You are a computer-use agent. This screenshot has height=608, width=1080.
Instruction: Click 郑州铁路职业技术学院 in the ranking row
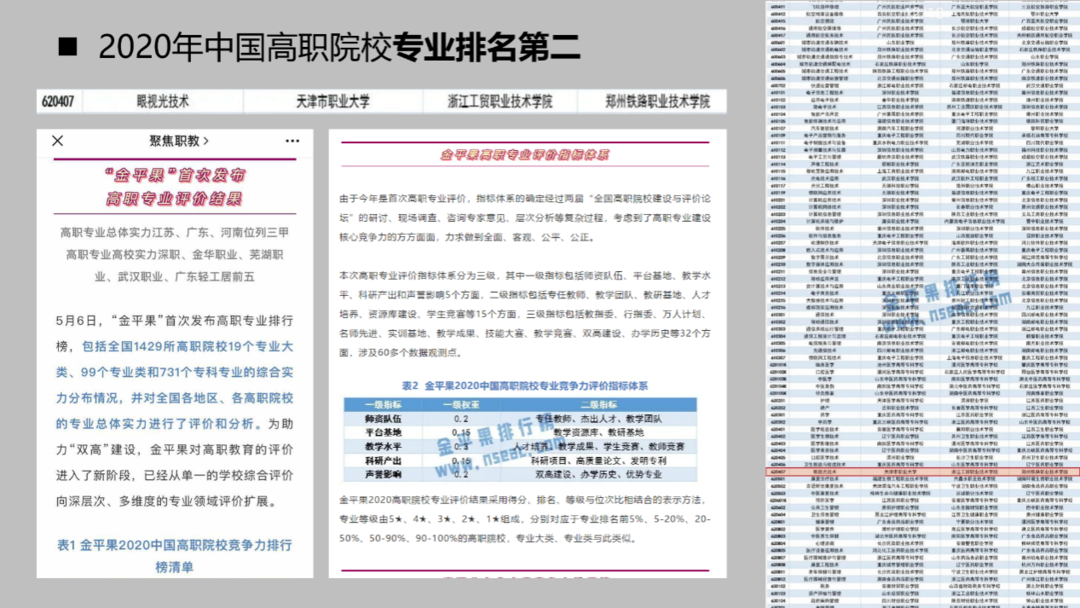657,101
